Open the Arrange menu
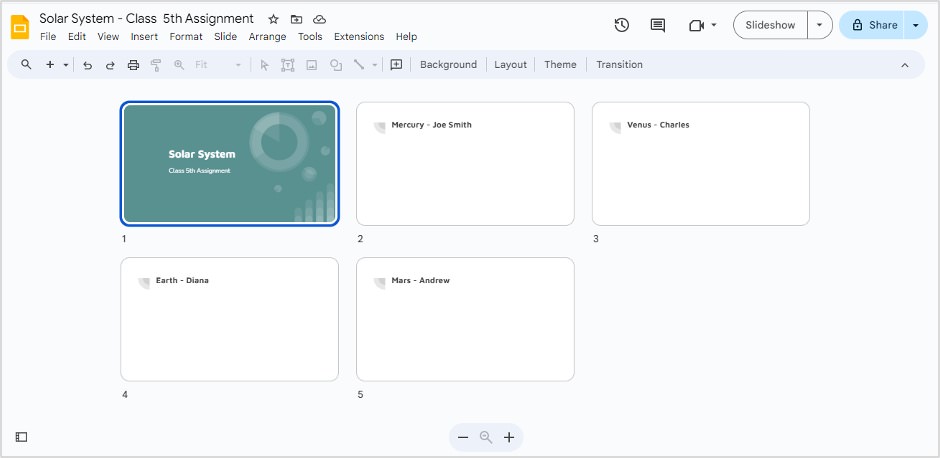Viewport: 940px width, 458px height. coord(267,37)
